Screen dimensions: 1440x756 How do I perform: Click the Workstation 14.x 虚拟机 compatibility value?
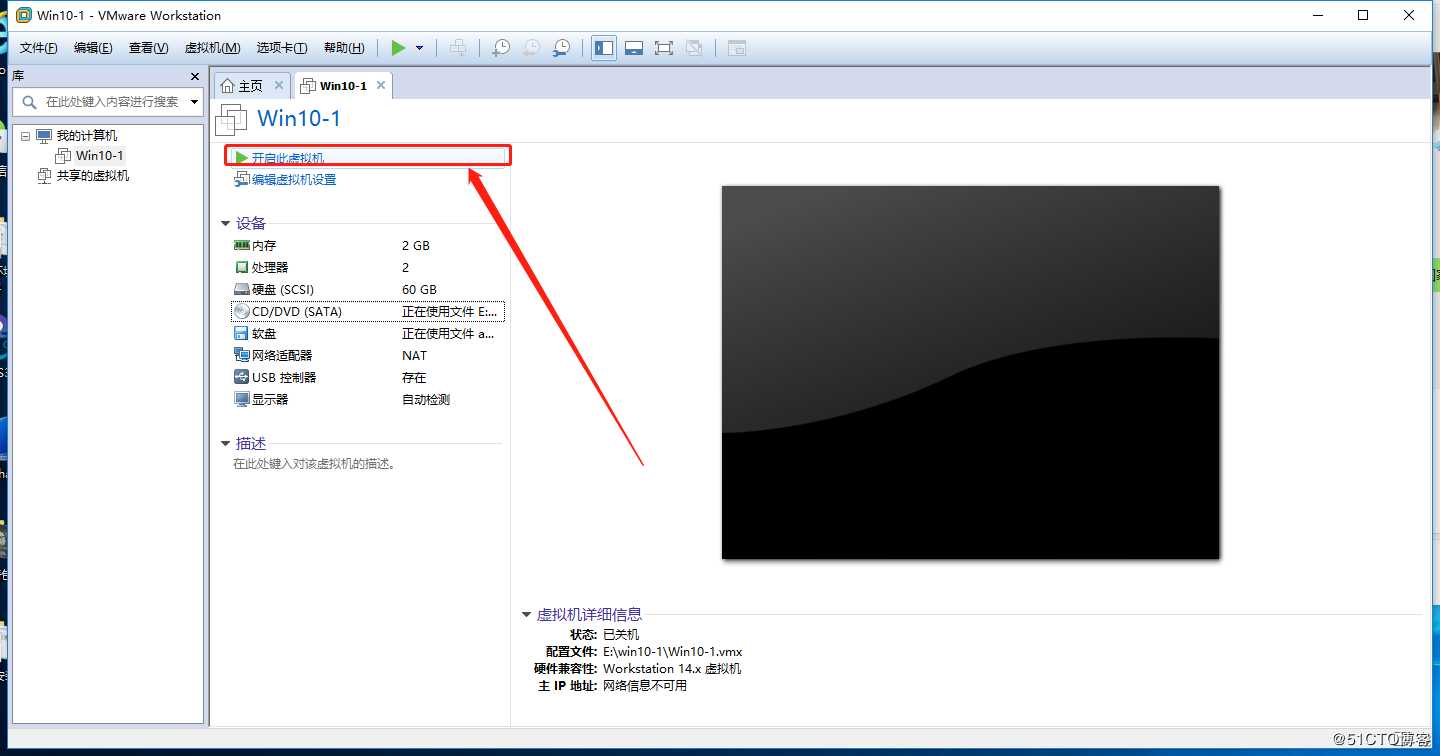[x=672, y=669]
